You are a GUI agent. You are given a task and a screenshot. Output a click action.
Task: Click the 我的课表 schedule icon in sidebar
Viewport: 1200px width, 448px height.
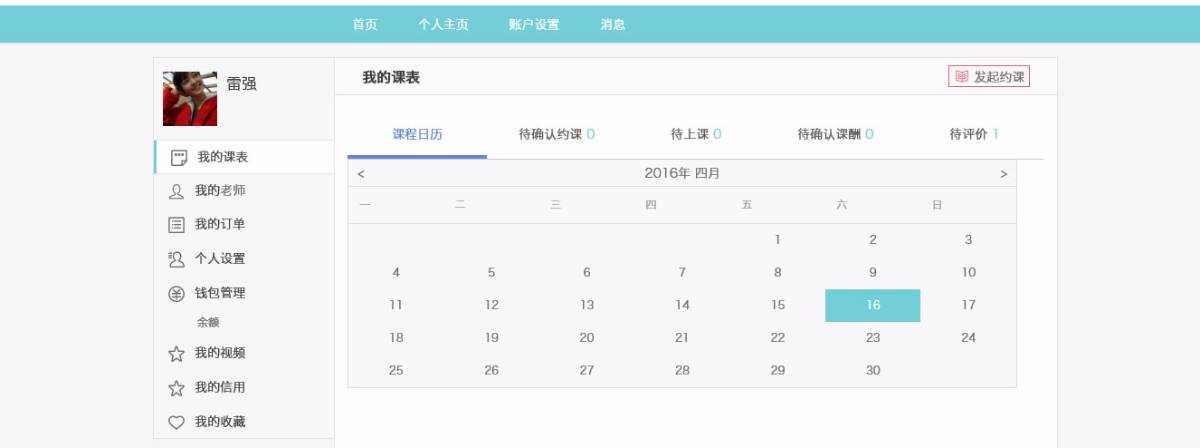tap(180, 158)
